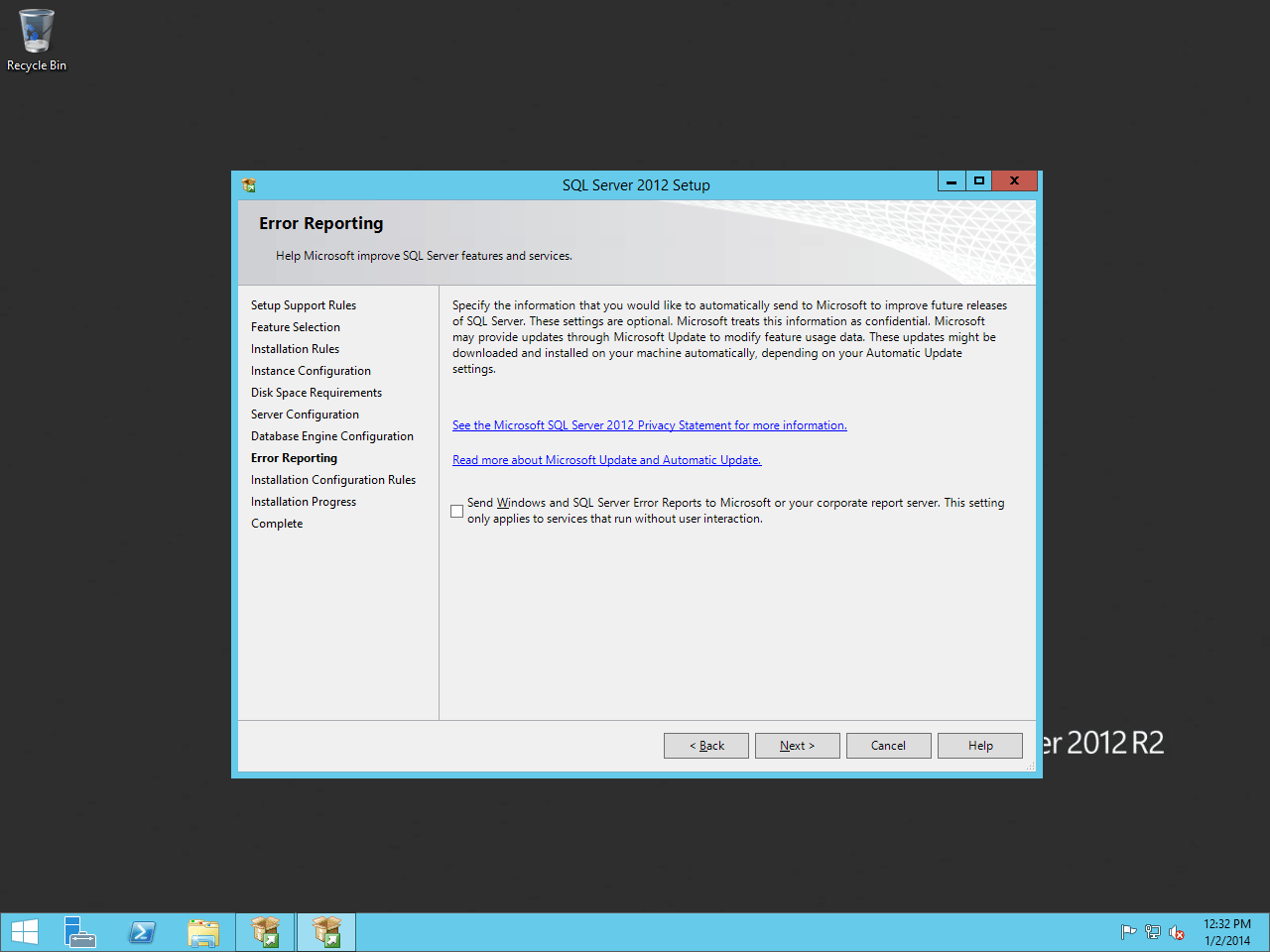1270x952 pixels.
Task: Select the Setup Support Rules step
Action: [304, 305]
